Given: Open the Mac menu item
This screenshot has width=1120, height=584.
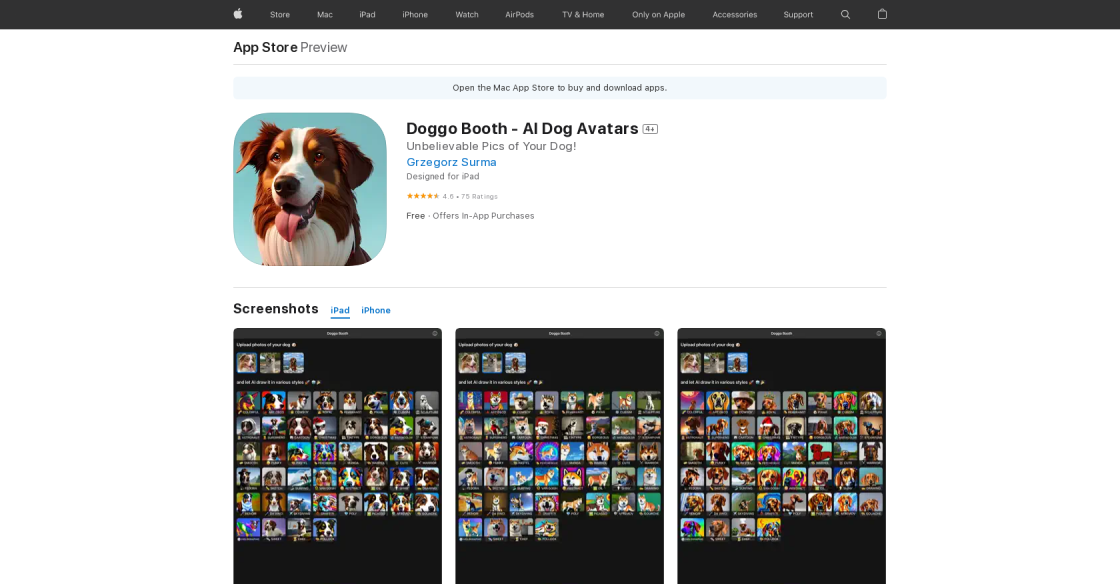Looking at the screenshot, I should point(325,14).
